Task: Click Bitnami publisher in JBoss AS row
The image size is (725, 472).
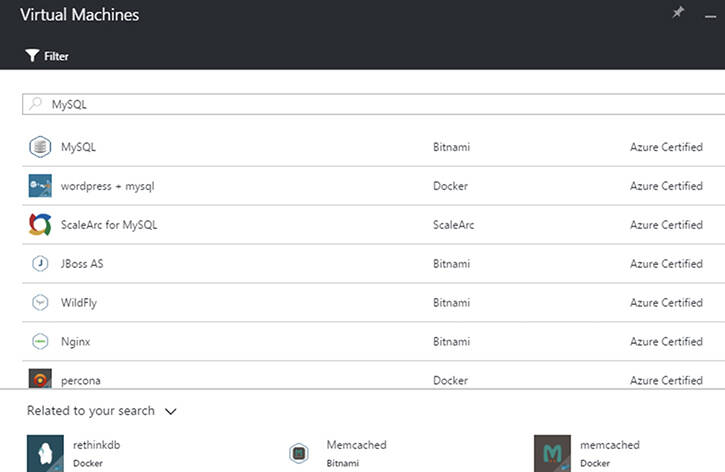Action: point(451,264)
